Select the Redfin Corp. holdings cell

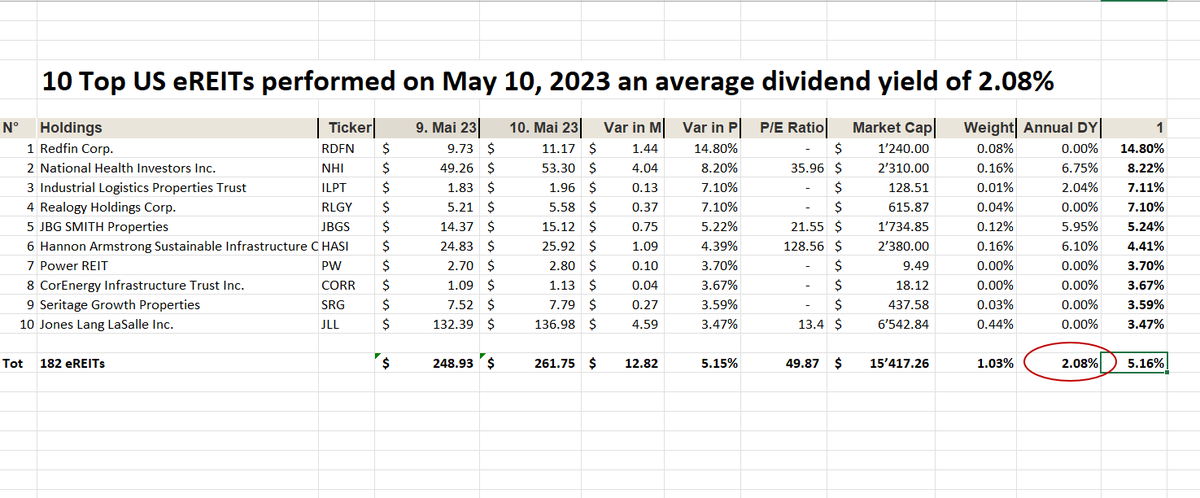pos(176,149)
